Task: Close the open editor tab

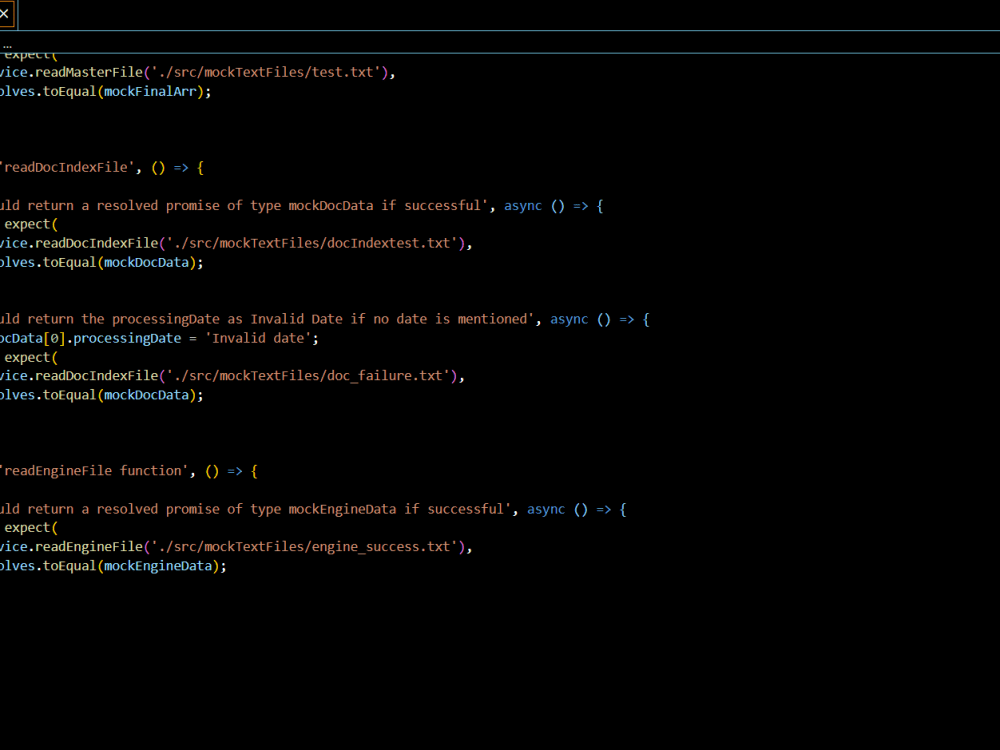Action: [4, 13]
